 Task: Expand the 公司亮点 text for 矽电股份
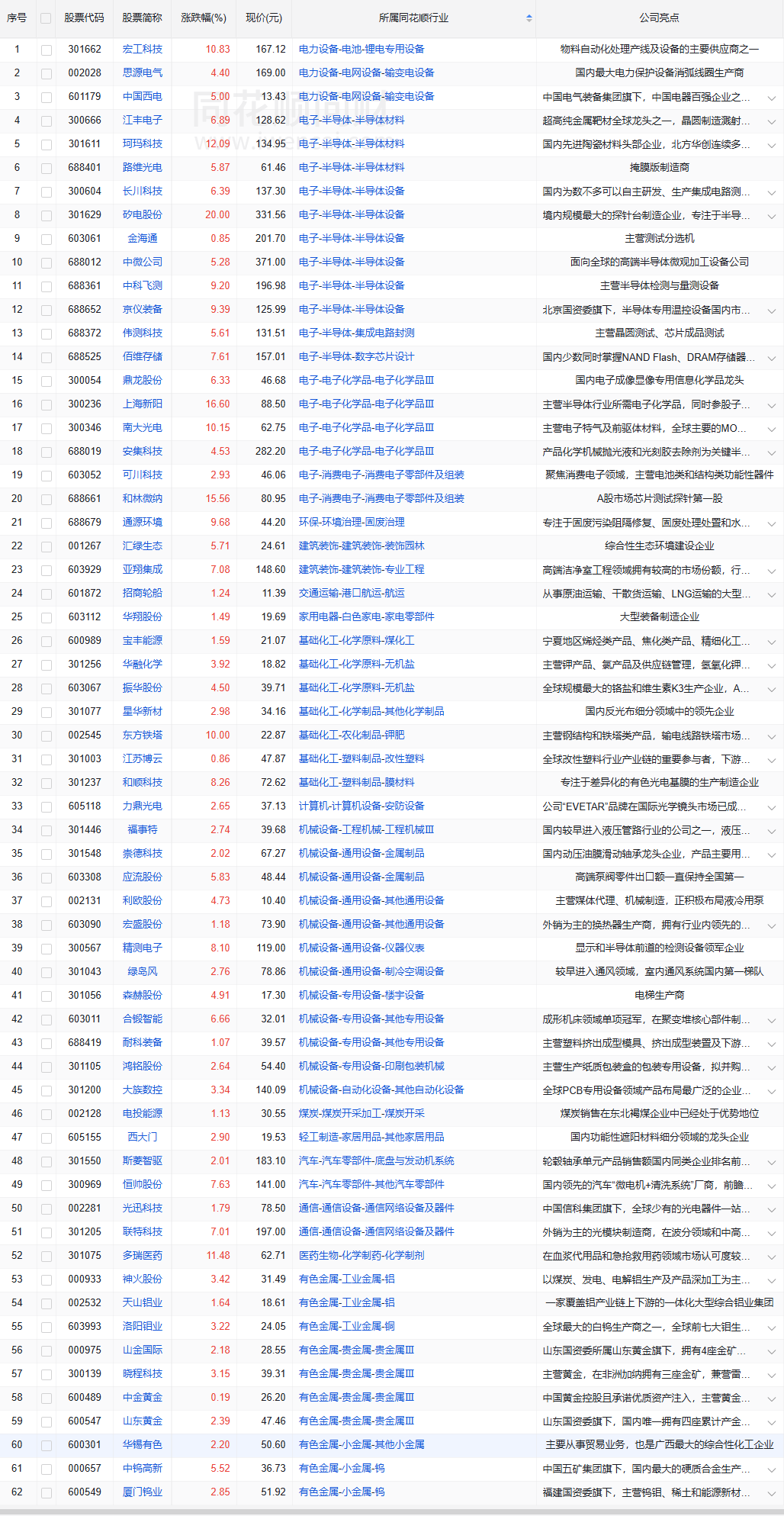pyautogui.click(x=772, y=216)
